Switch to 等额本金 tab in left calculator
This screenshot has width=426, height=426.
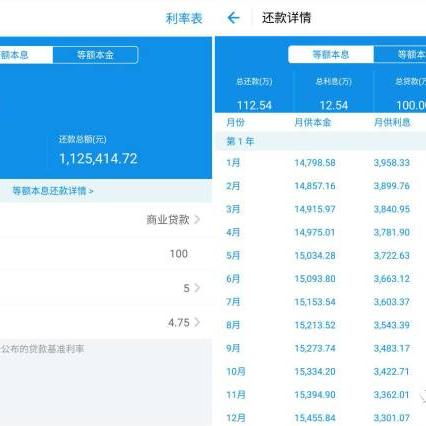tap(95, 55)
